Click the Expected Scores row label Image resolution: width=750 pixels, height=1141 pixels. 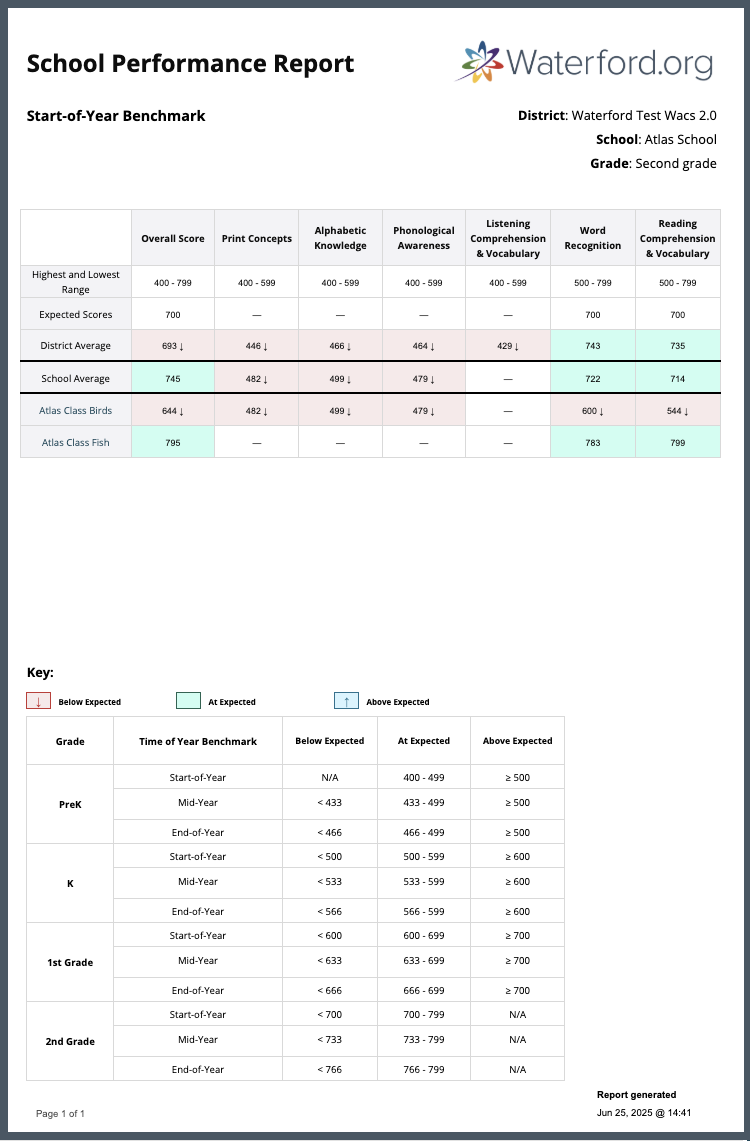pyautogui.click(x=76, y=314)
